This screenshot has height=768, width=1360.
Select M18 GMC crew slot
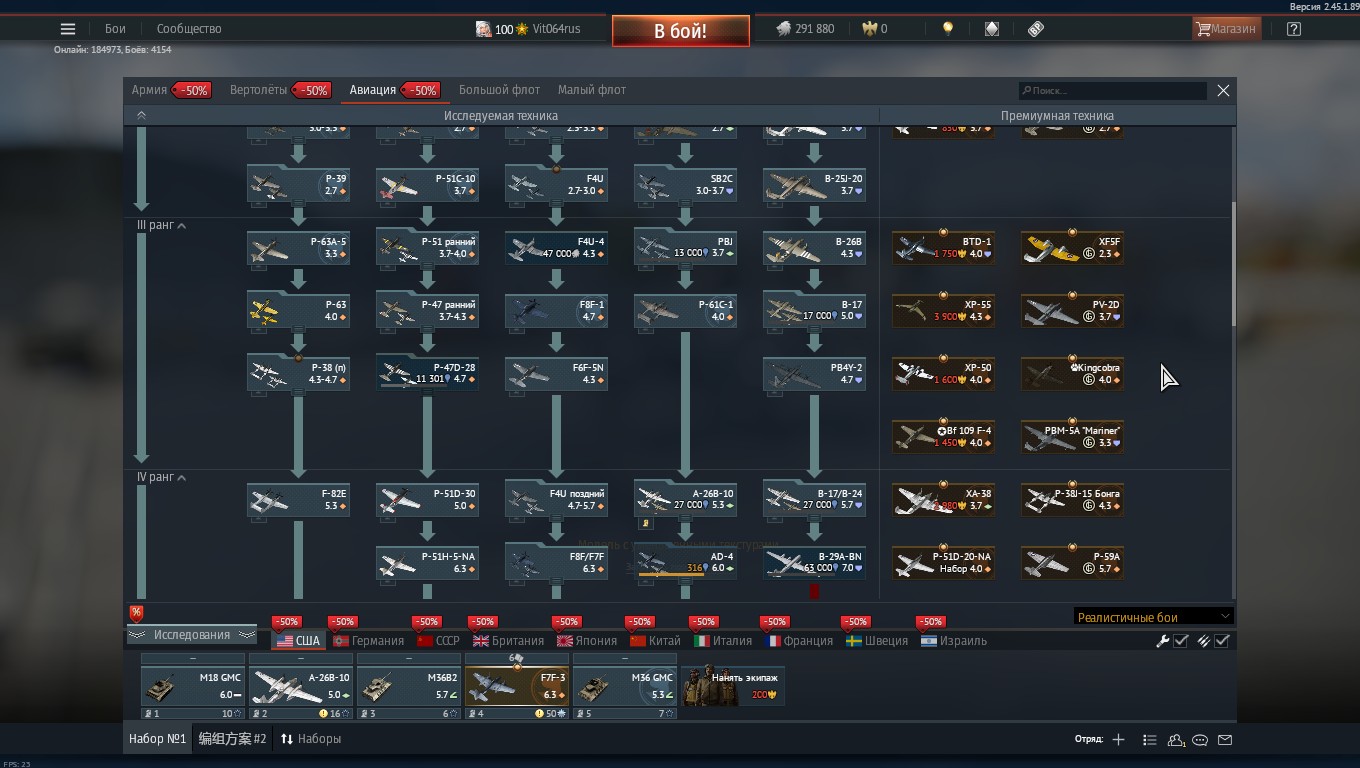(x=193, y=686)
